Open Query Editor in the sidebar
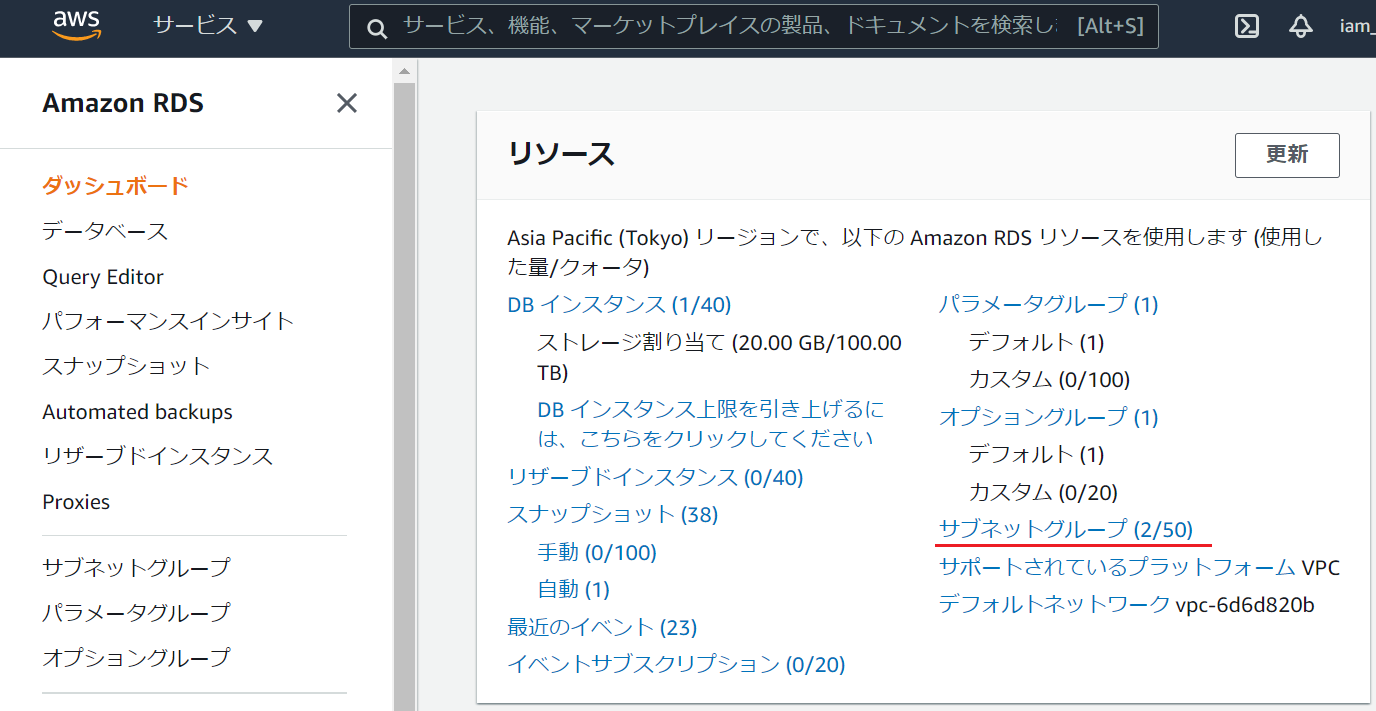Screen dimensions: 1376x711 point(103,277)
